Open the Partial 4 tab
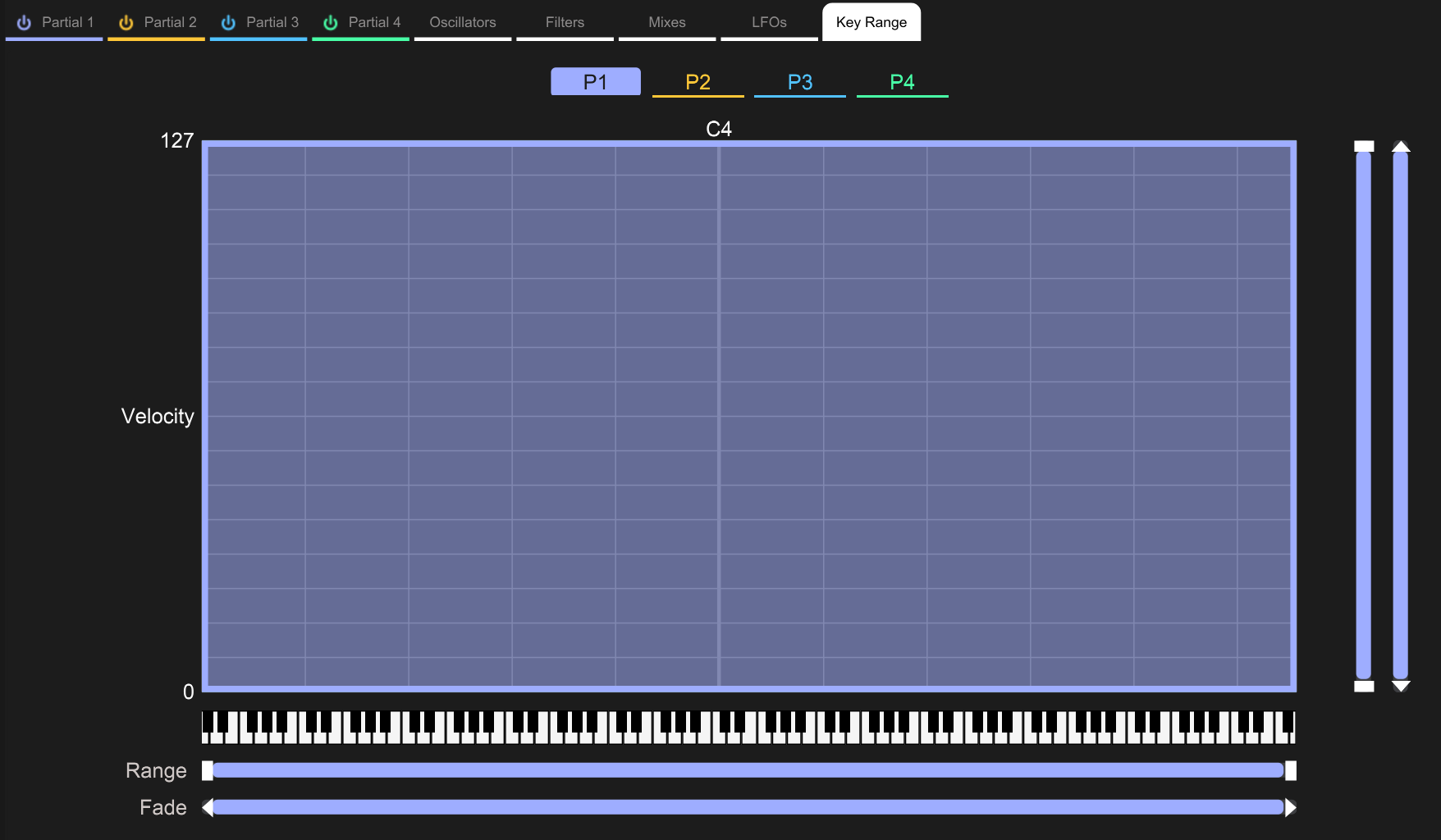This screenshot has height=840, width=1441. tap(360, 22)
